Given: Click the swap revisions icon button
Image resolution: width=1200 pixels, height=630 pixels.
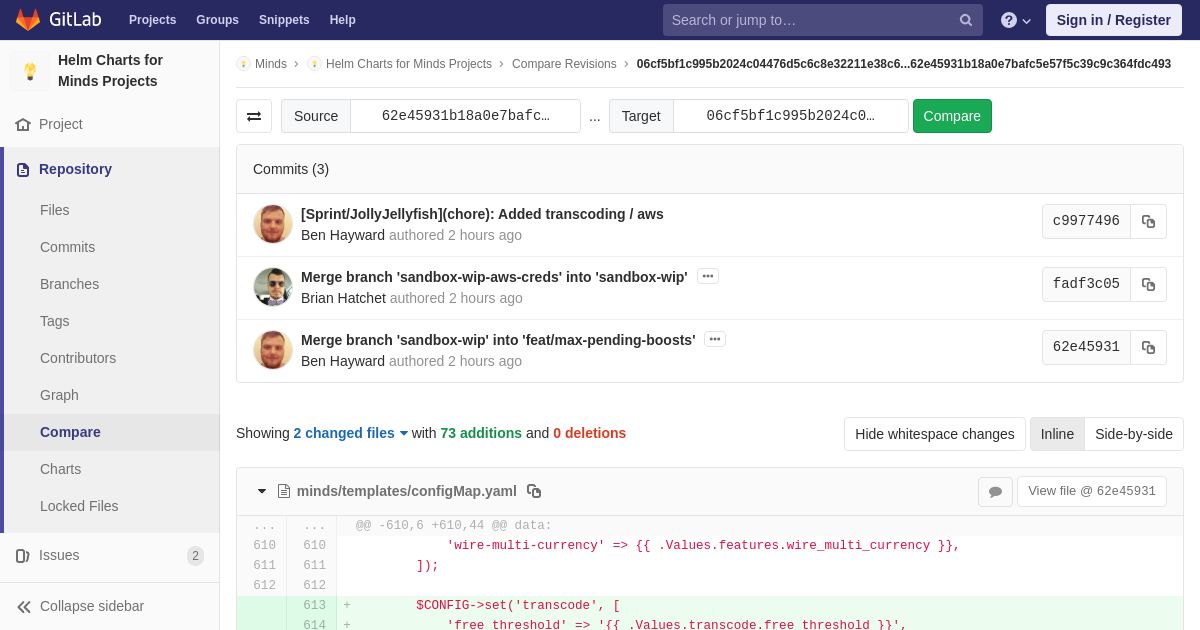Looking at the screenshot, I should click(x=254, y=116).
